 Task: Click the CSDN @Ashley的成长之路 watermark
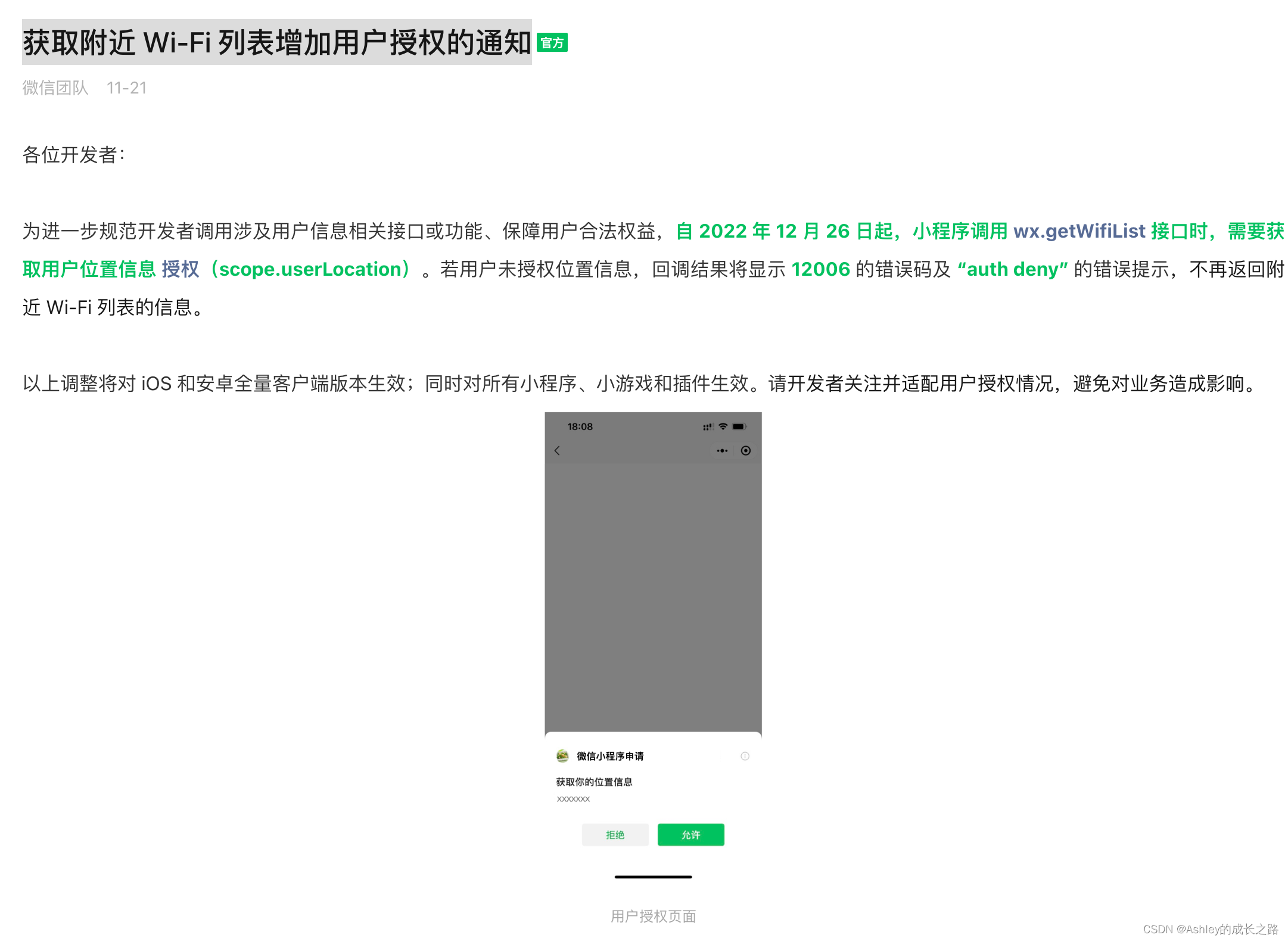tap(1214, 928)
